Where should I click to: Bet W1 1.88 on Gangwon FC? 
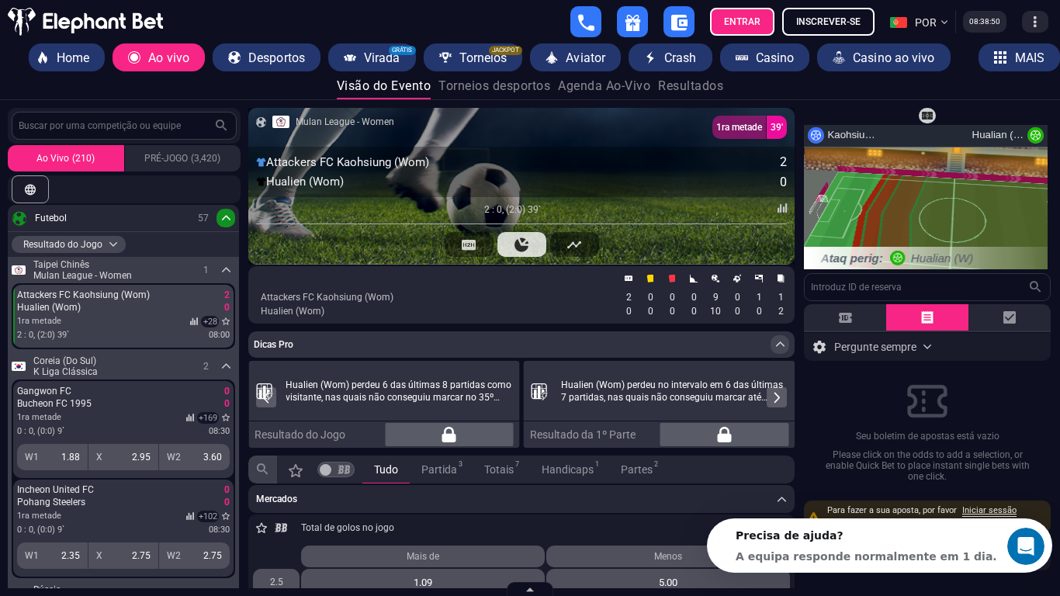tap(53, 457)
